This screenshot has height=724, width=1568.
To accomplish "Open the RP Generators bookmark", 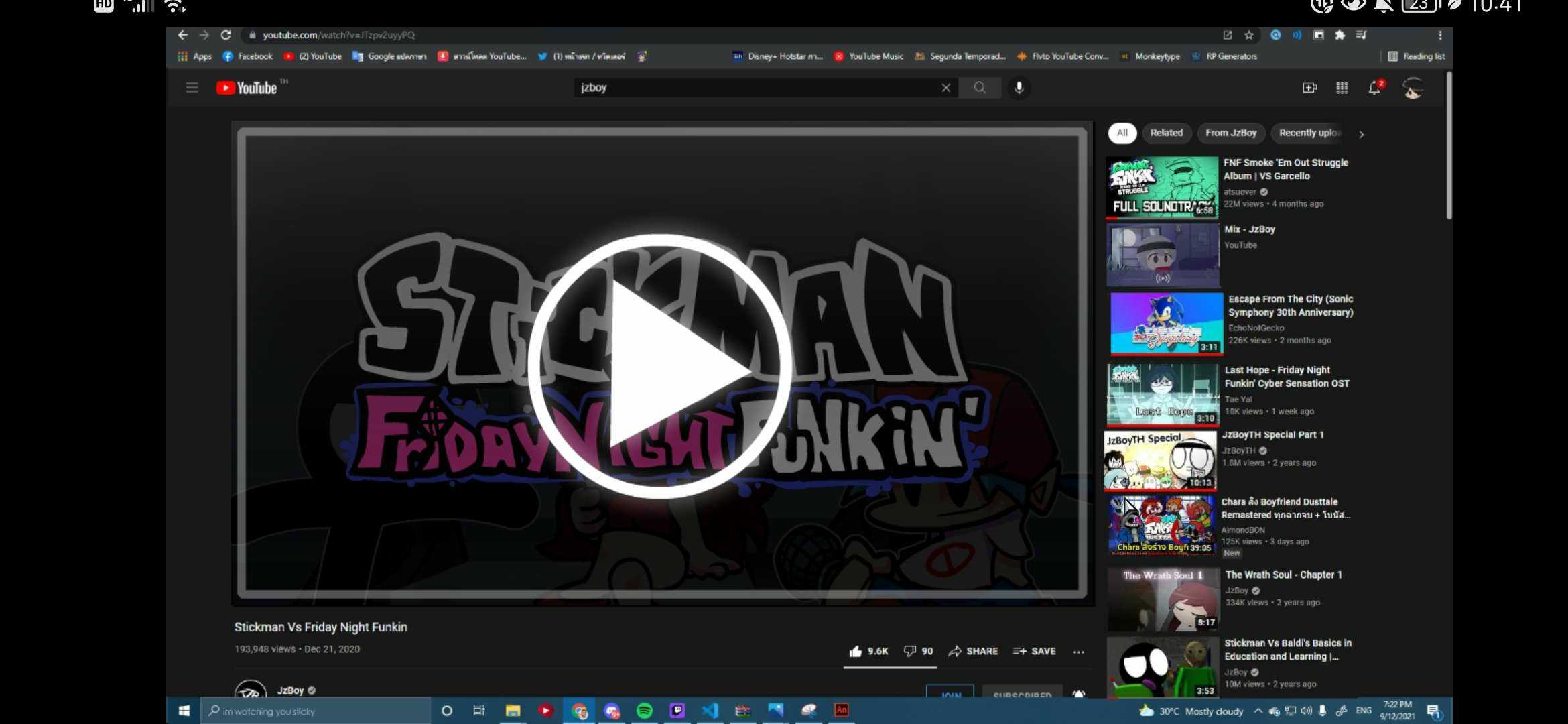I will 1225,56.
